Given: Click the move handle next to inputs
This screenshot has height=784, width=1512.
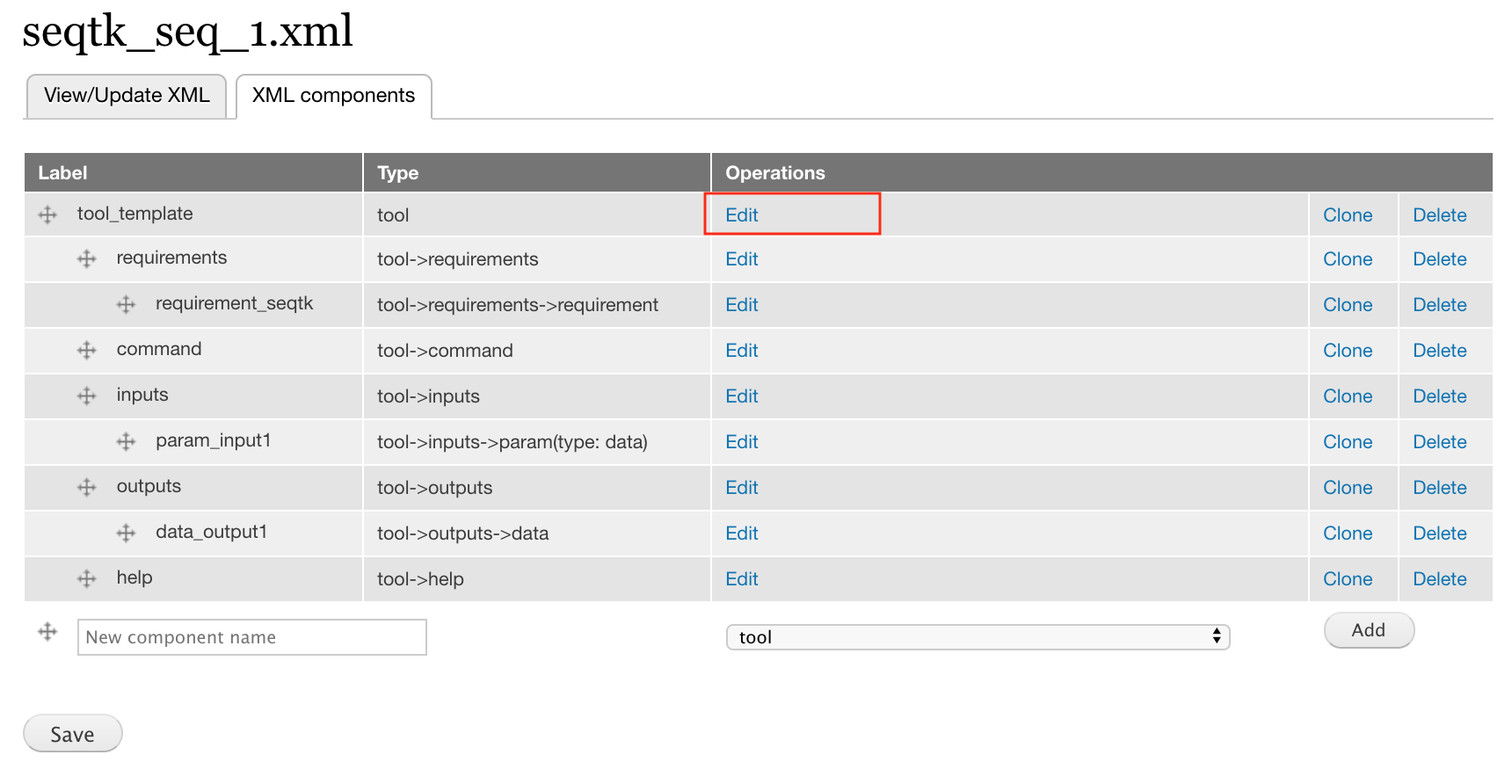Looking at the screenshot, I should (86, 396).
